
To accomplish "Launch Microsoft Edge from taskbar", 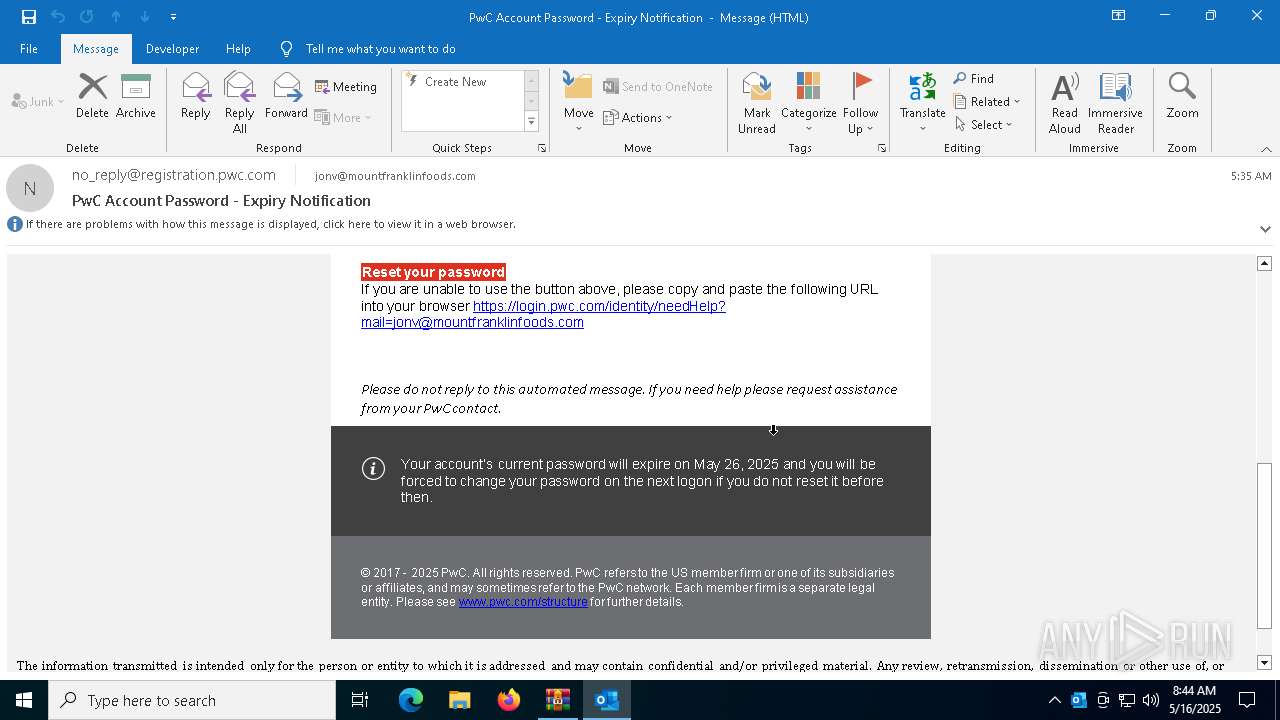I will point(411,700).
